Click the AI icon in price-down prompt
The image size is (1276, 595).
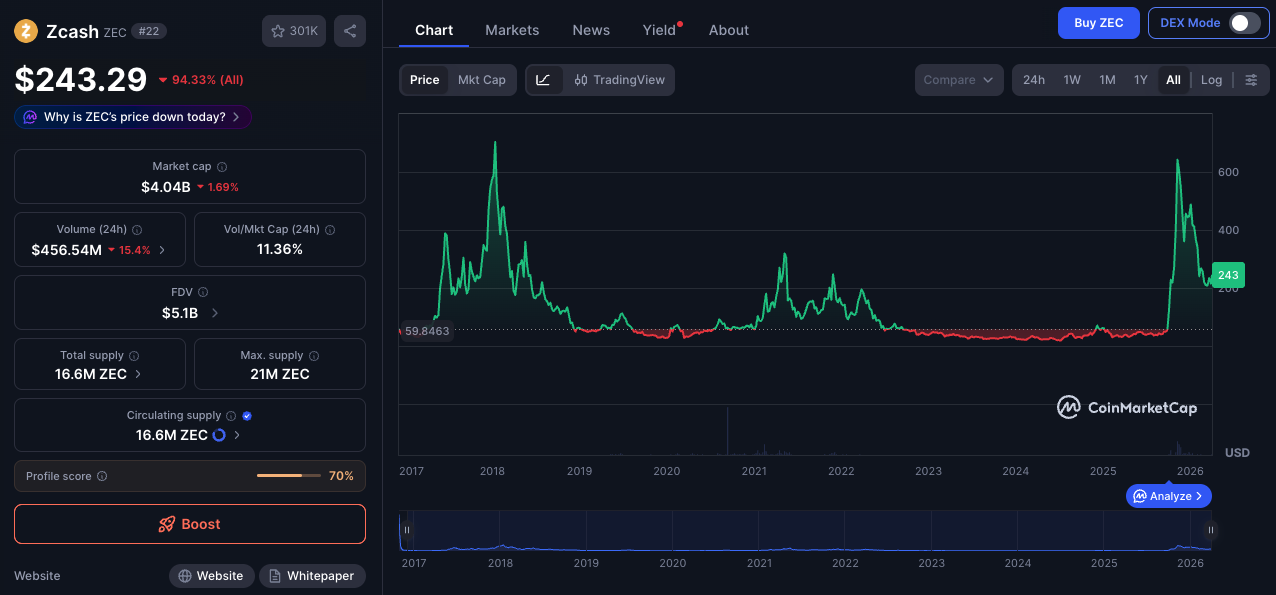point(30,117)
